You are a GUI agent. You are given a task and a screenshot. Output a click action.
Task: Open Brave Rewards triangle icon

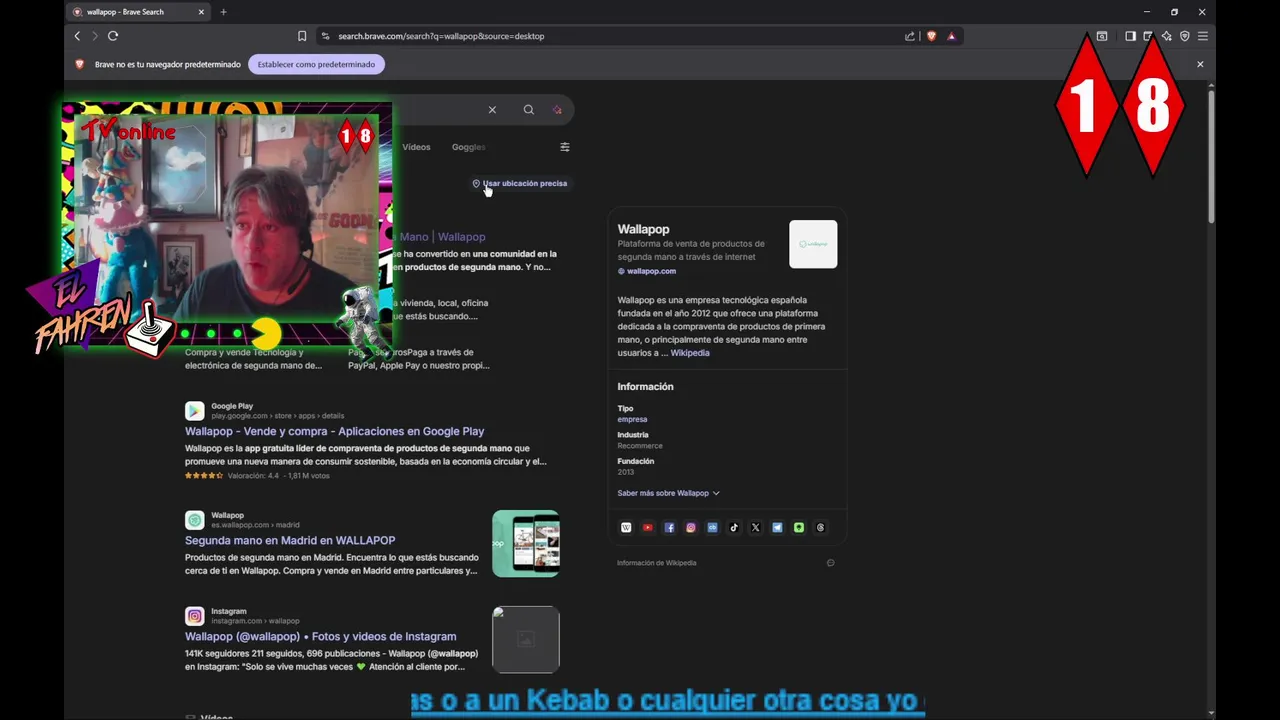[951, 36]
